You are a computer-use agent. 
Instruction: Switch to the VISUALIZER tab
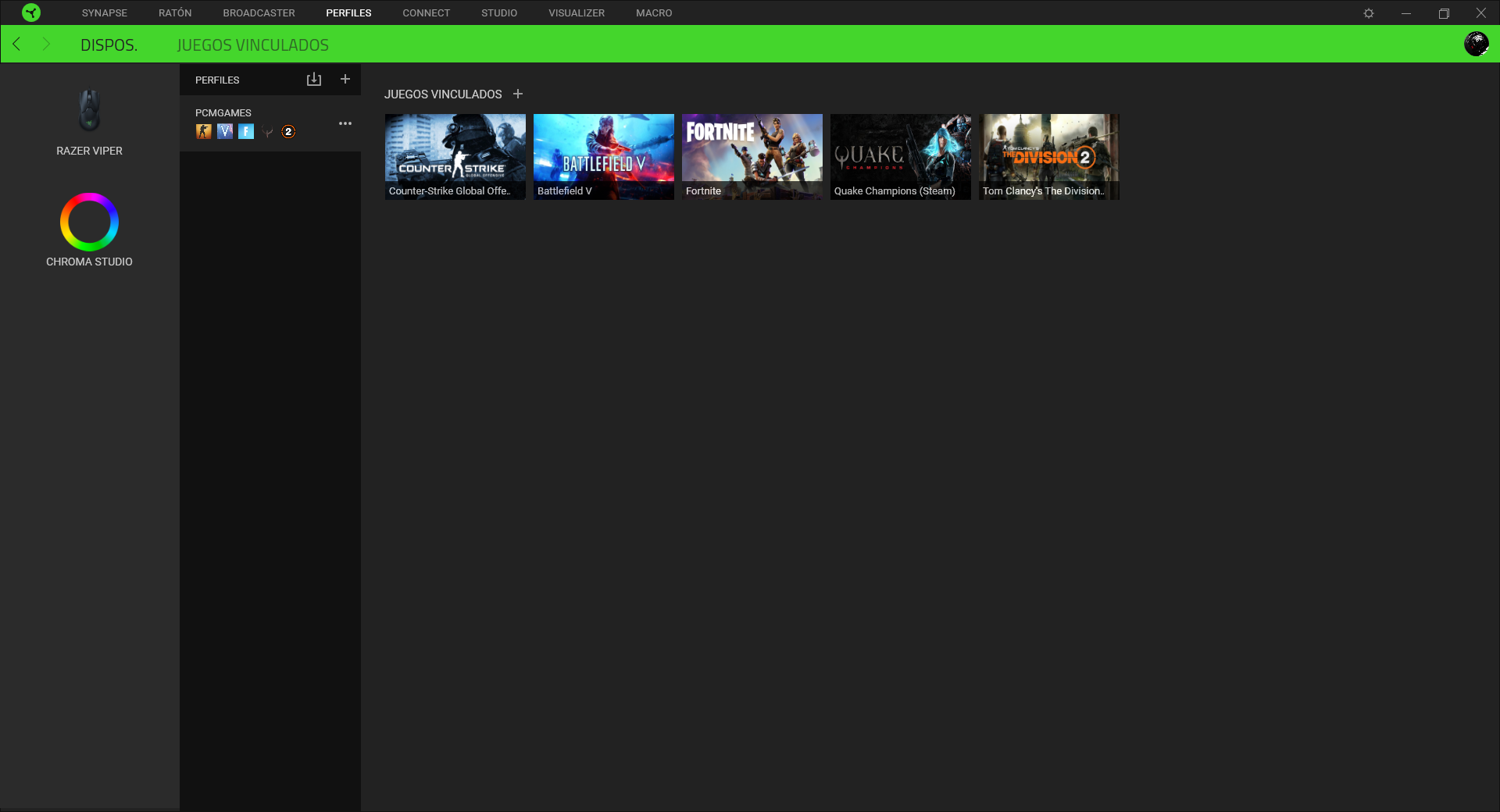pyautogui.click(x=577, y=13)
